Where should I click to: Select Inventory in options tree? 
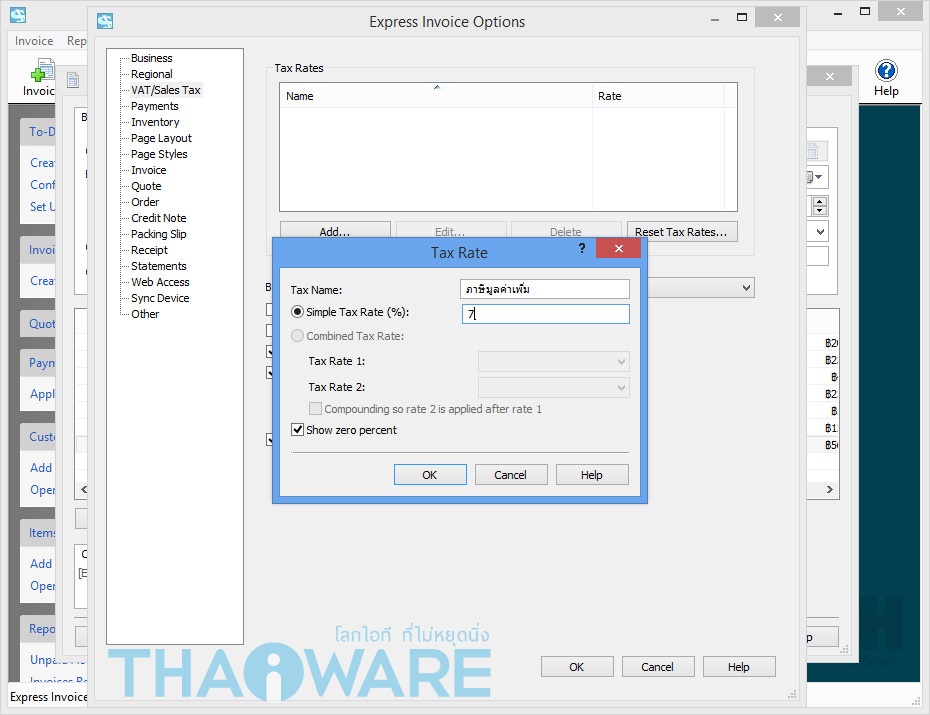pyautogui.click(x=155, y=122)
